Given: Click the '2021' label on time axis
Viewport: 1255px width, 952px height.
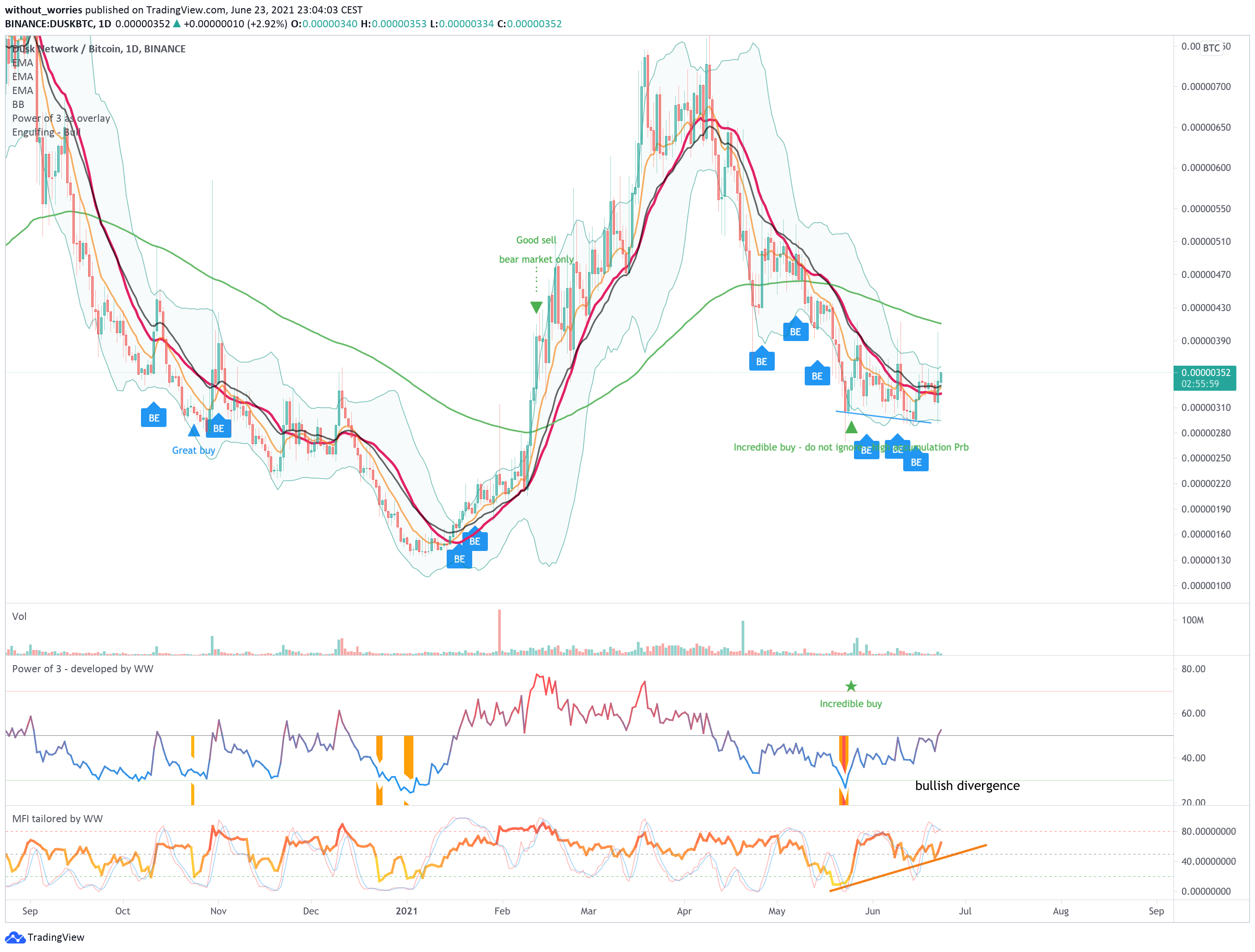Looking at the screenshot, I should tap(406, 911).
